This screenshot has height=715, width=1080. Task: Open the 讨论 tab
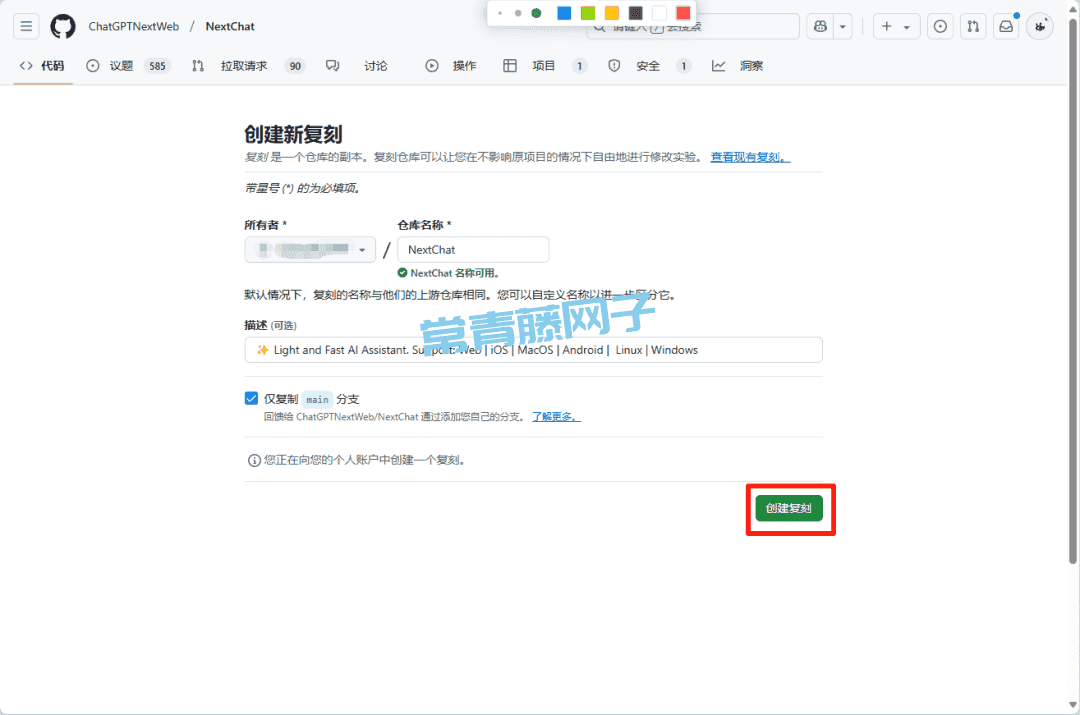click(x=357, y=66)
